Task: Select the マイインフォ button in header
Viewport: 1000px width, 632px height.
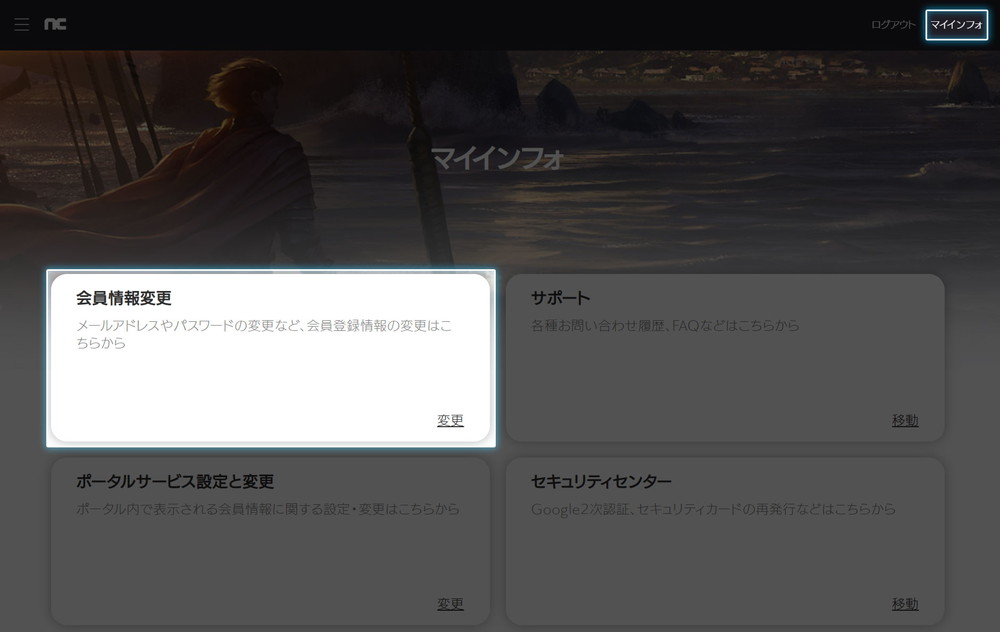Action: pos(956,25)
